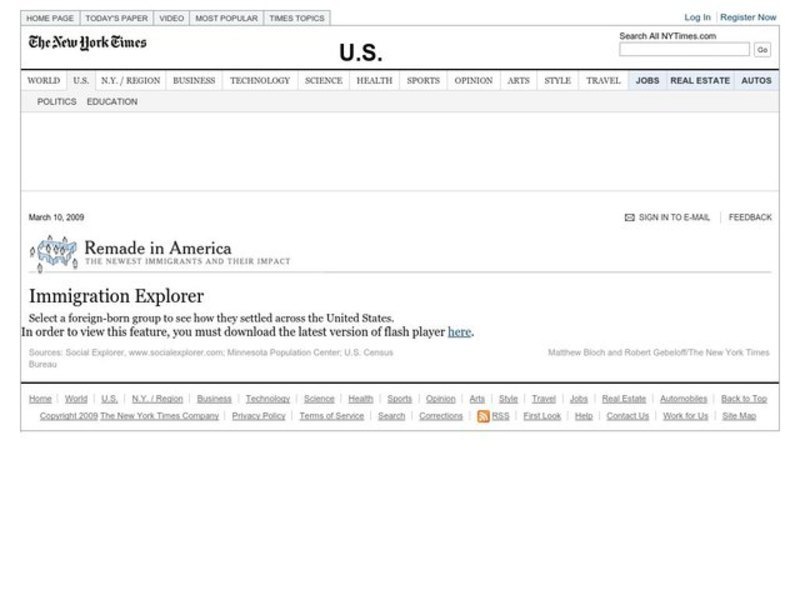Open the Education subsection

(112, 102)
